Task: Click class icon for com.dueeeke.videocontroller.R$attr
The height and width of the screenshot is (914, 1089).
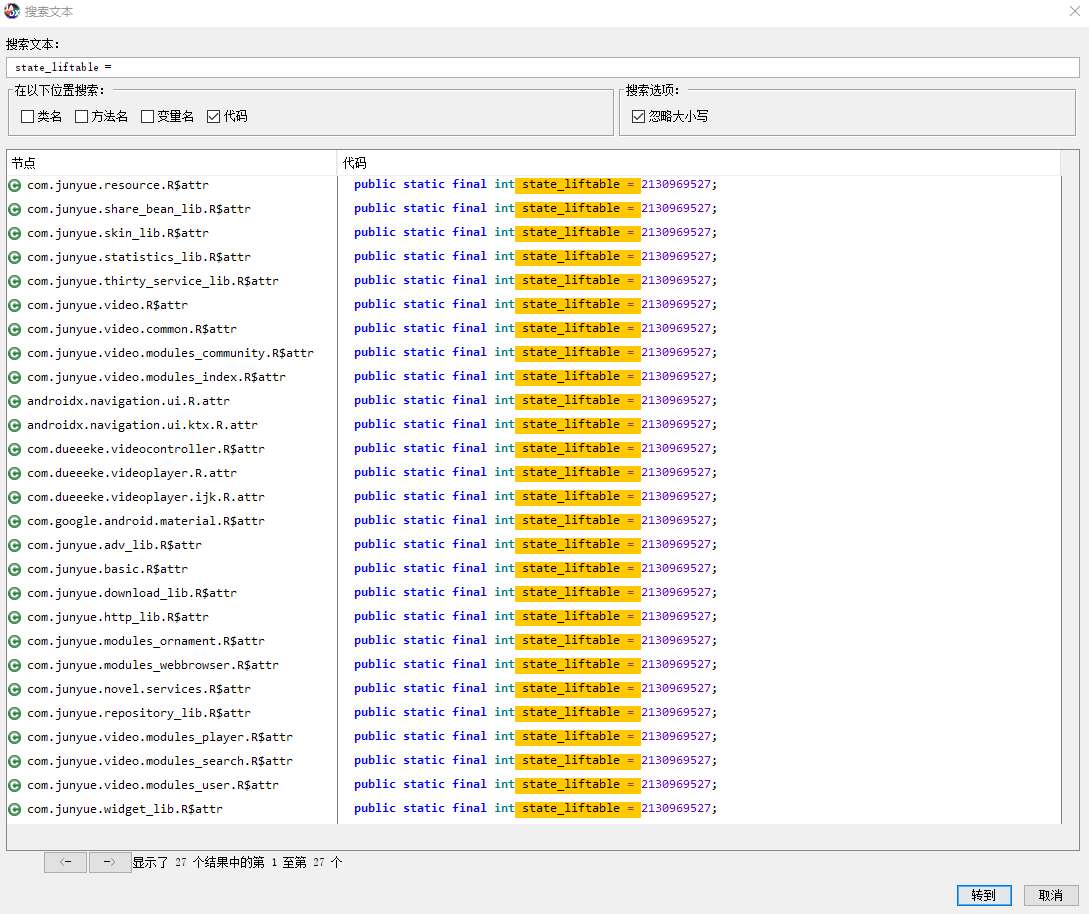Action: pyautogui.click(x=15, y=449)
